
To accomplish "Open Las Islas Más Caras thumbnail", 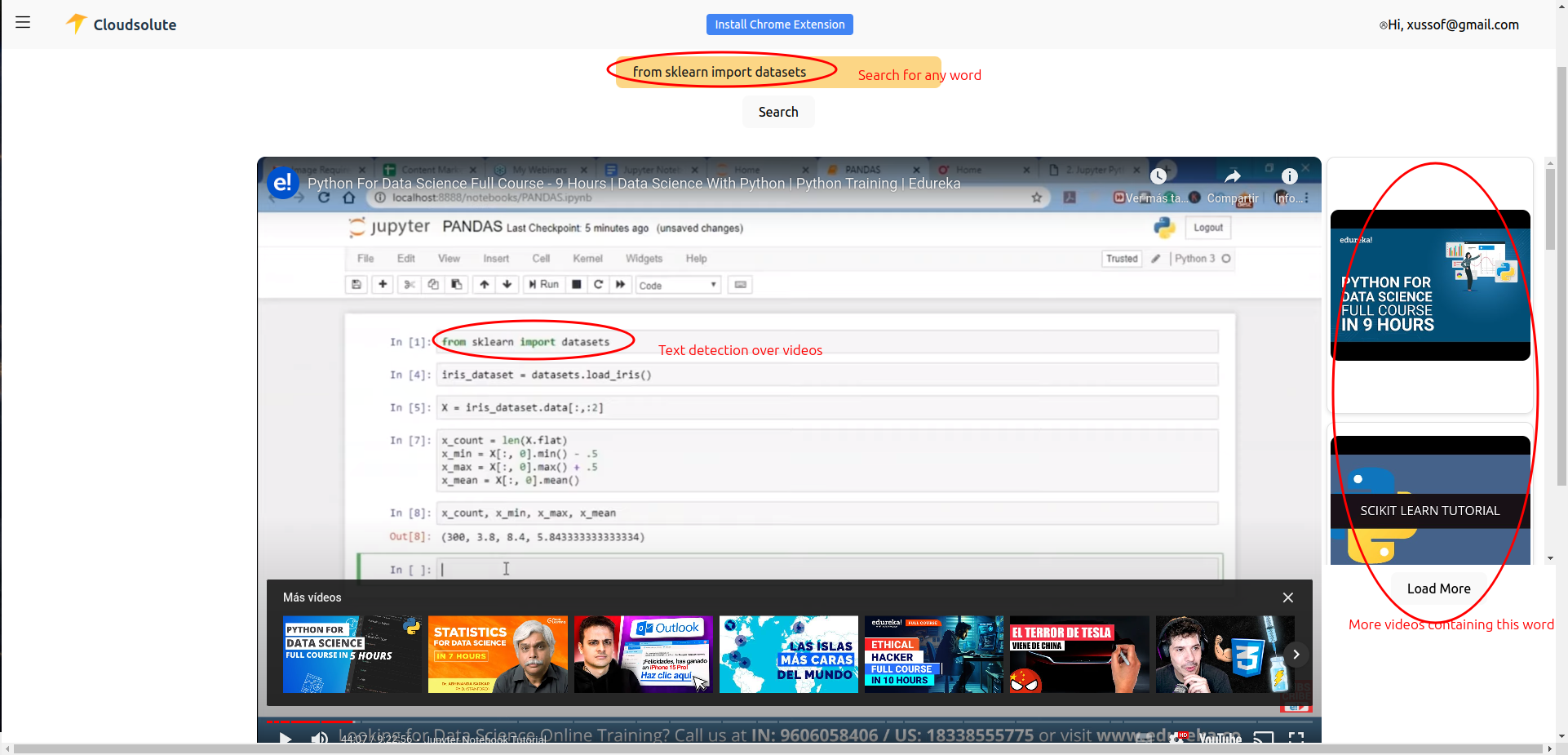I will click(x=789, y=655).
